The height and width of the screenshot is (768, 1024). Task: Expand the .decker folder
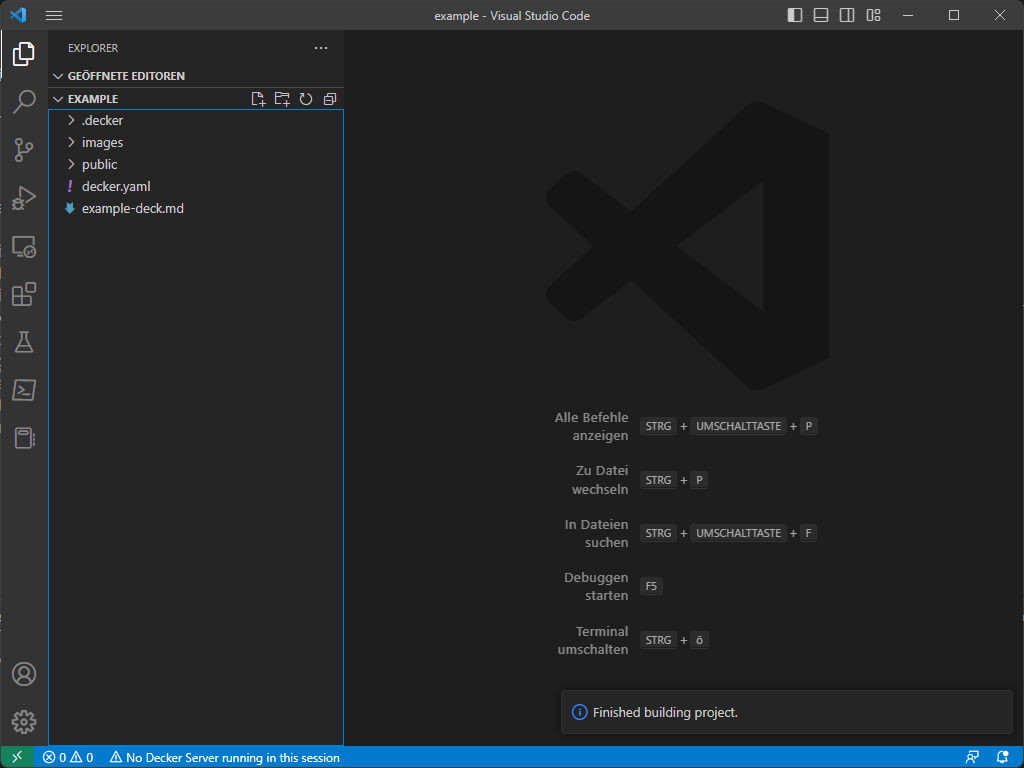(103, 120)
